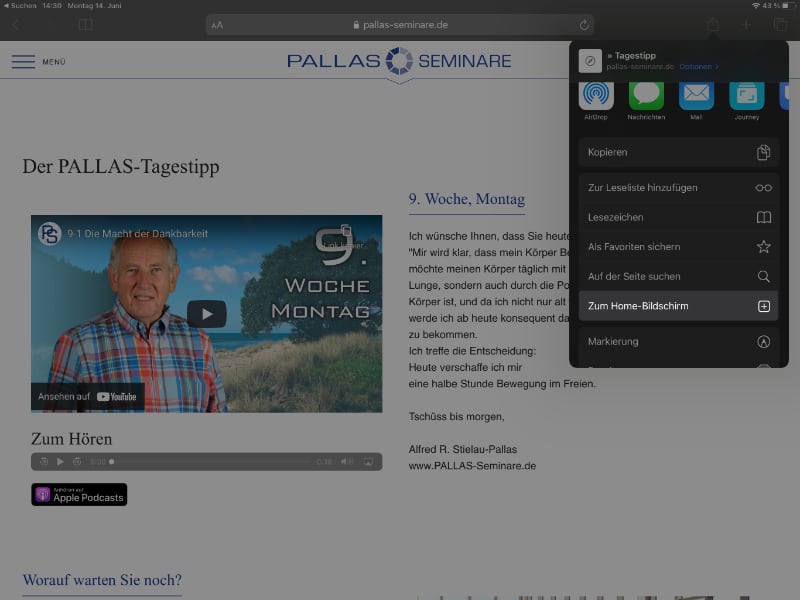Open Optionen in the share sheet header
The height and width of the screenshot is (600, 800).
pyautogui.click(x=698, y=67)
